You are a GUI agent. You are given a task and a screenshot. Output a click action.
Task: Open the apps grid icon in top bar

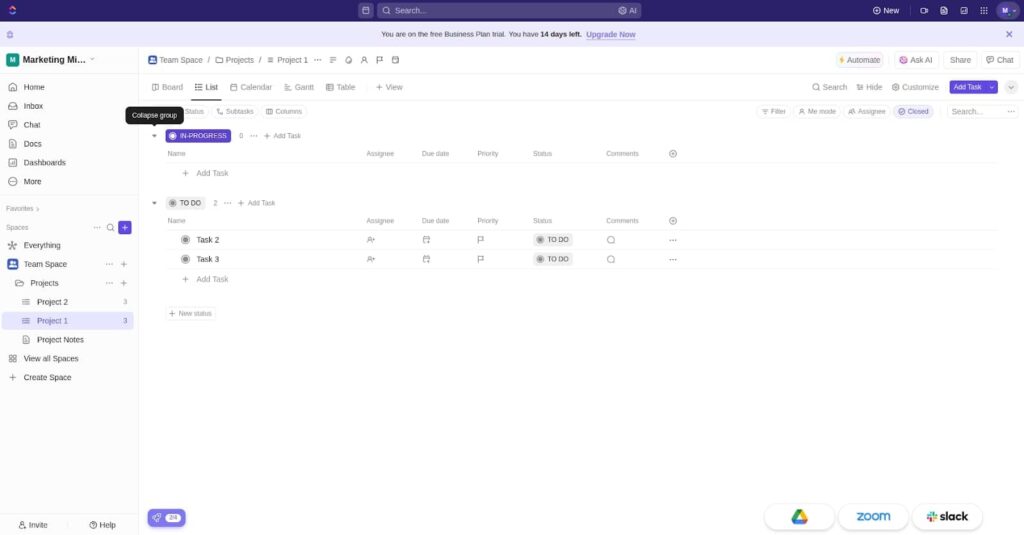click(984, 10)
